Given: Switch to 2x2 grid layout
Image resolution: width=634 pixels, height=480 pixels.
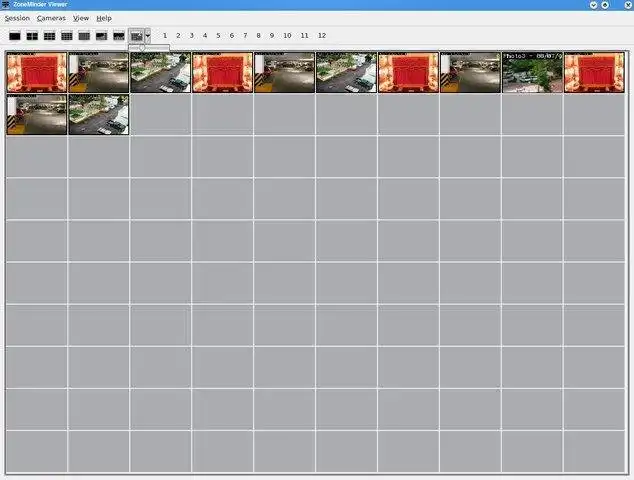Looking at the screenshot, I should click(32, 36).
